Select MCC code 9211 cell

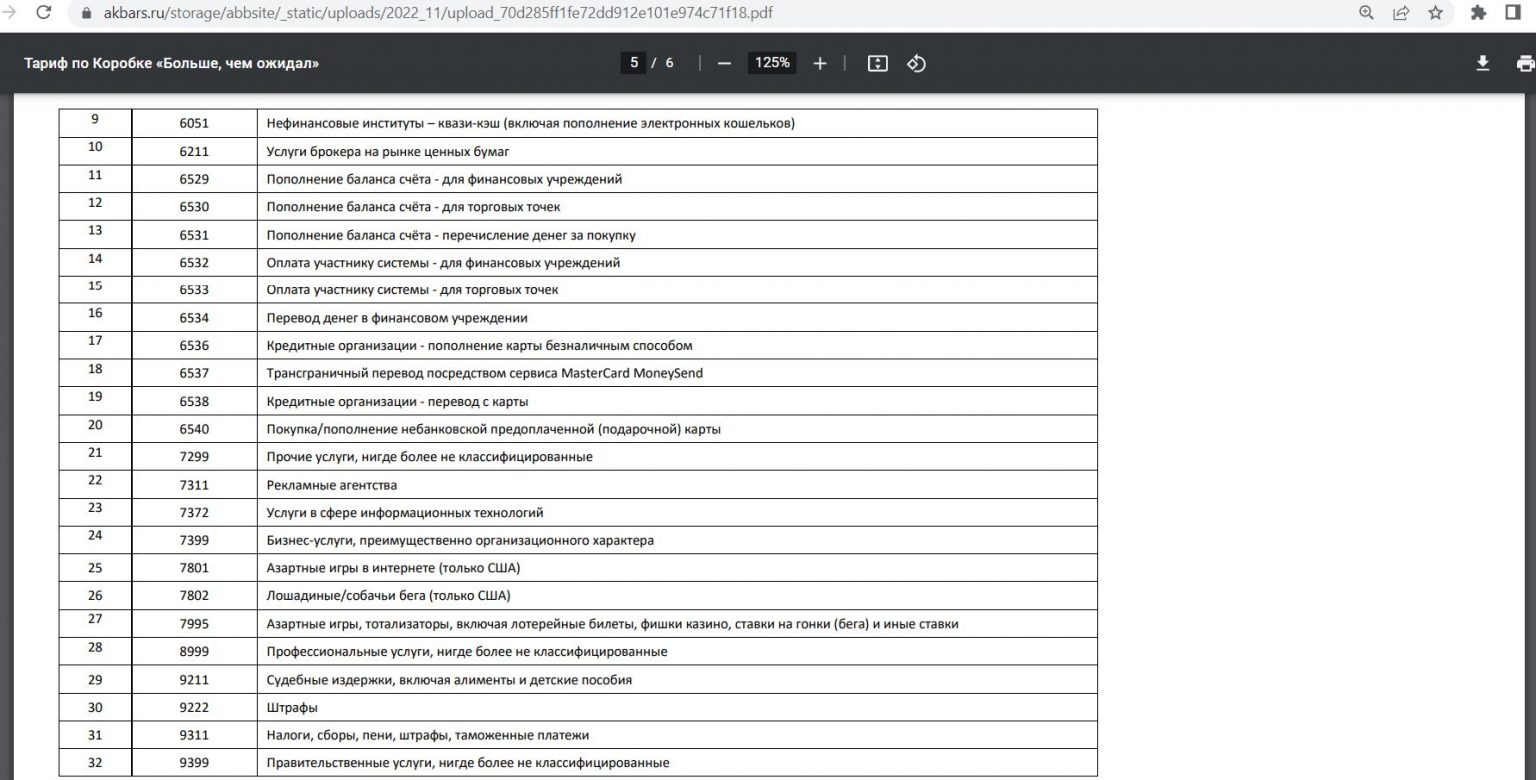pos(194,680)
